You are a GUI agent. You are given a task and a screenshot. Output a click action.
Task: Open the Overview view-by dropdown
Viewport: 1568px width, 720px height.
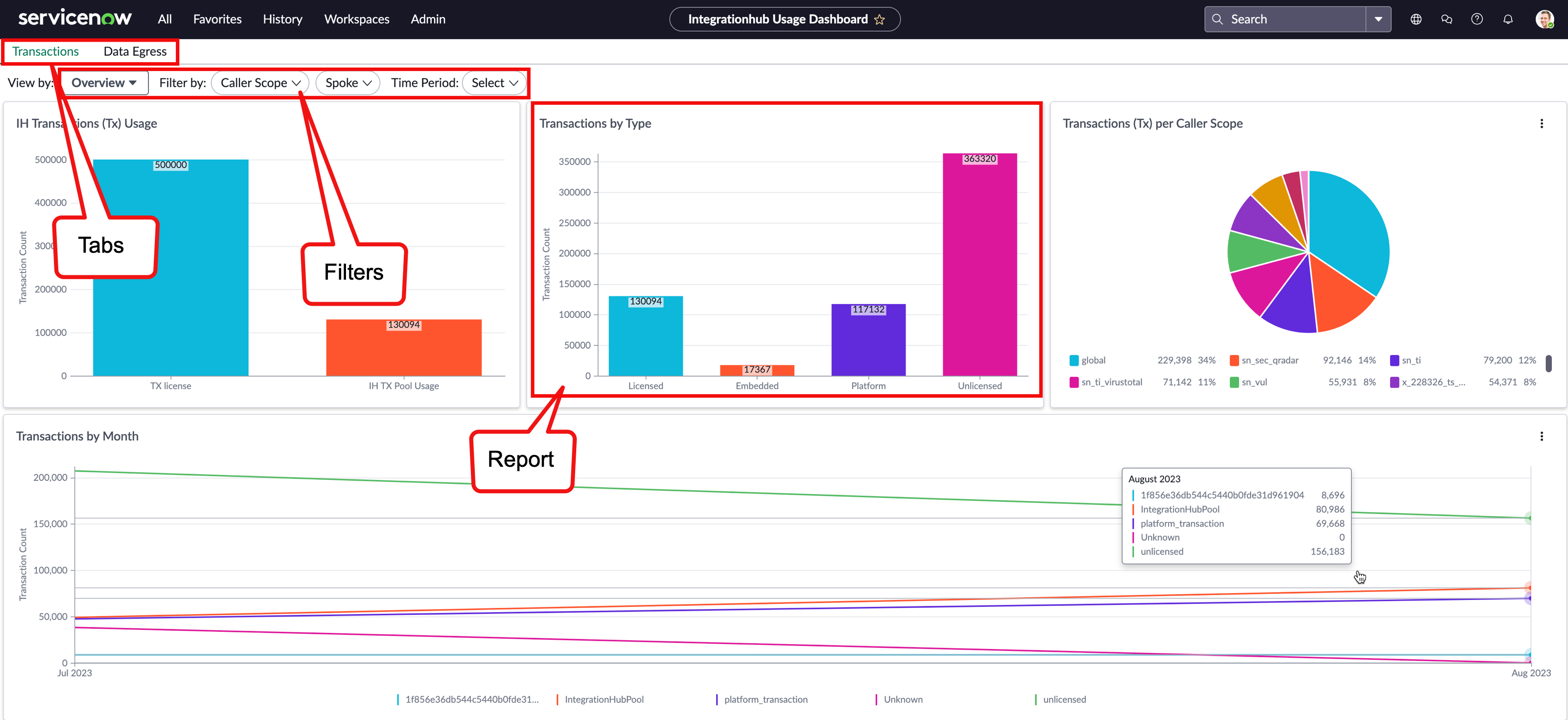click(104, 83)
